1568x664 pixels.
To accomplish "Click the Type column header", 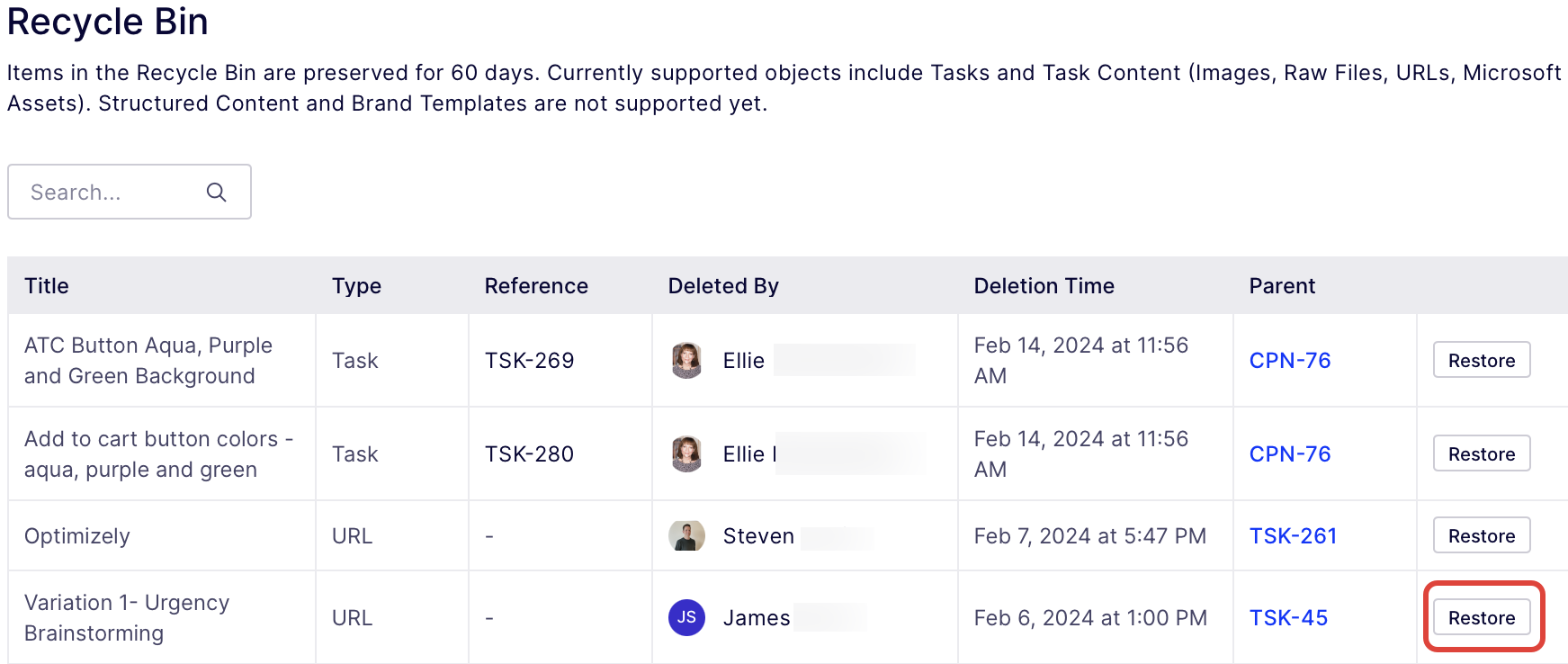I will [356, 286].
